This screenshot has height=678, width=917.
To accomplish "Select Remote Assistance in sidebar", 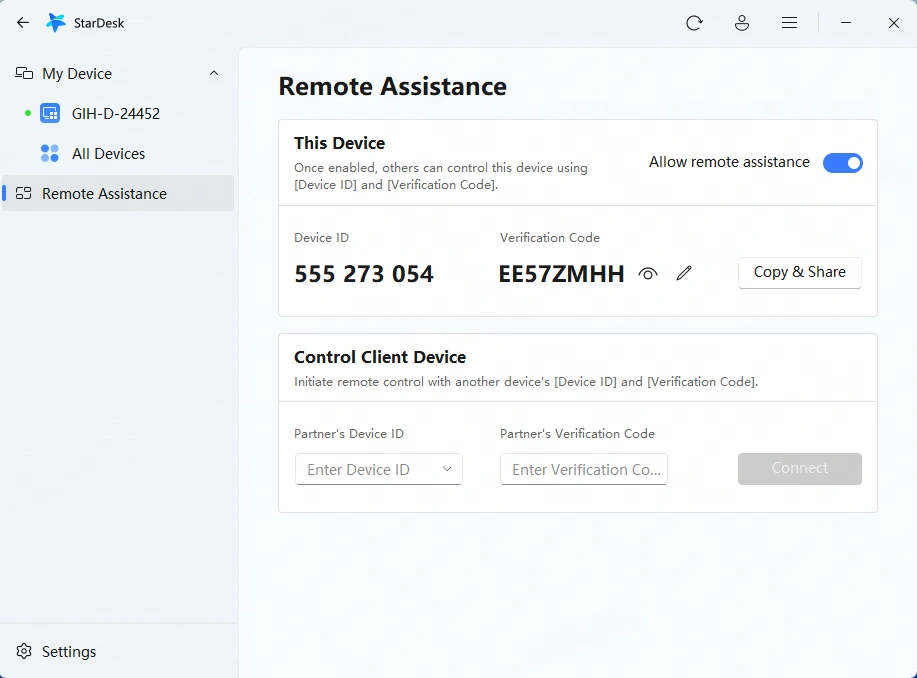I will pyautogui.click(x=118, y=193).
